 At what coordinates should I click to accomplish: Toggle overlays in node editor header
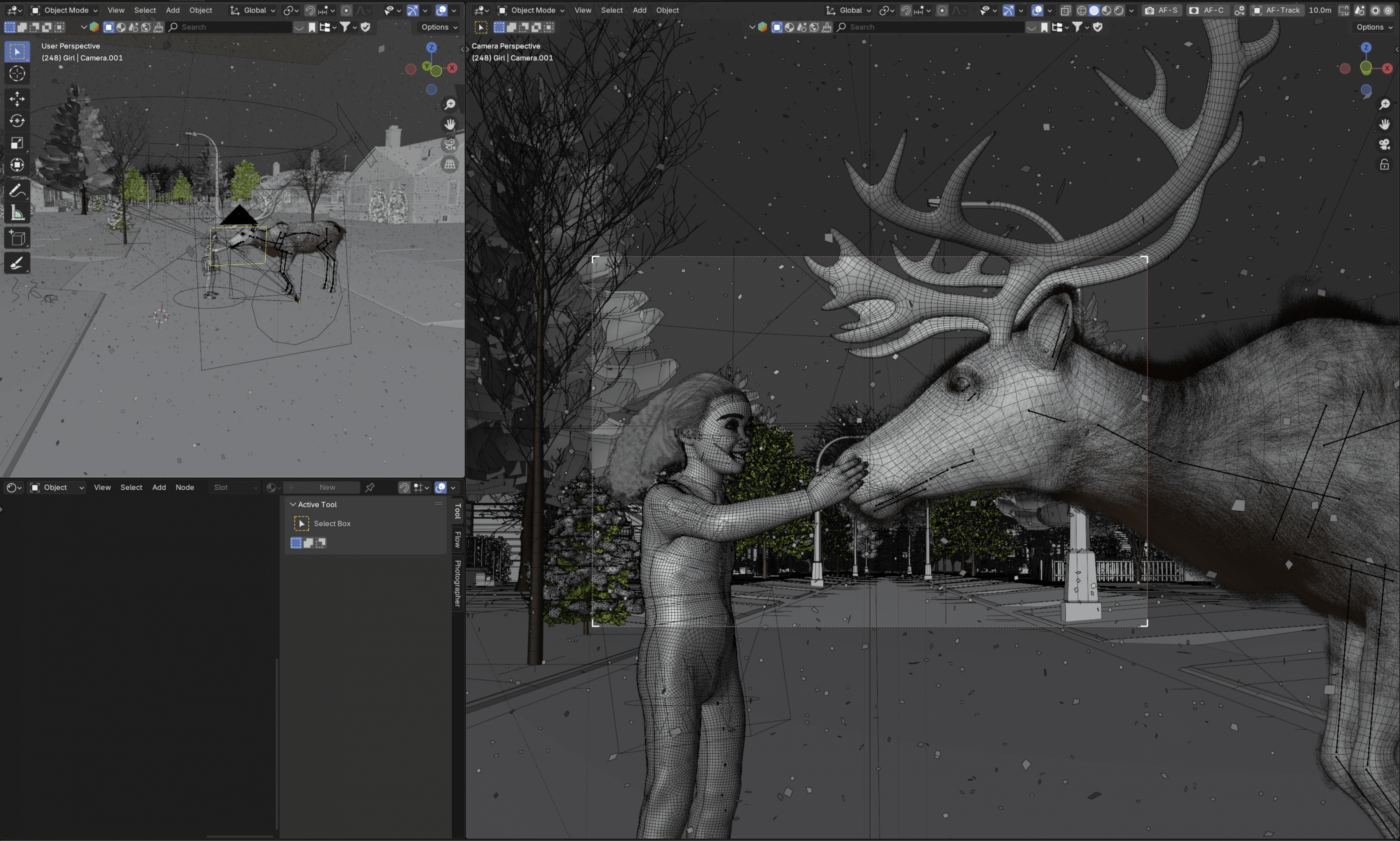coord(440,487)
